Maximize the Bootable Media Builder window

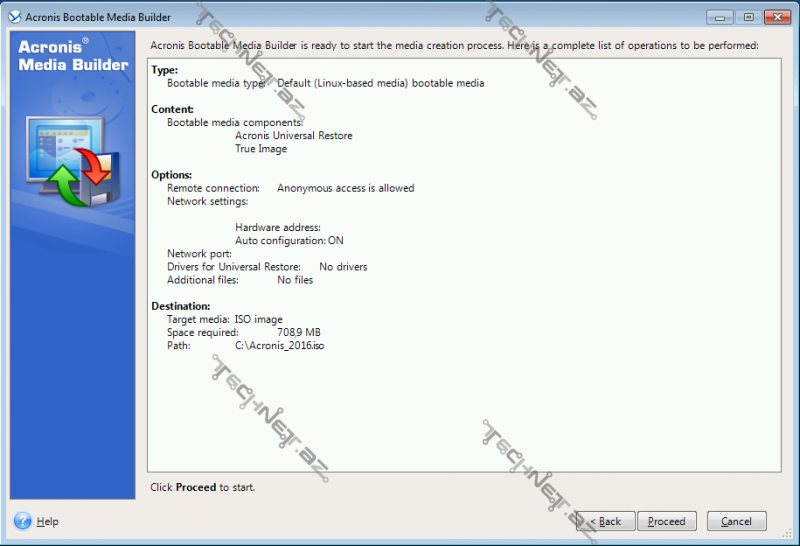[747, 17]
